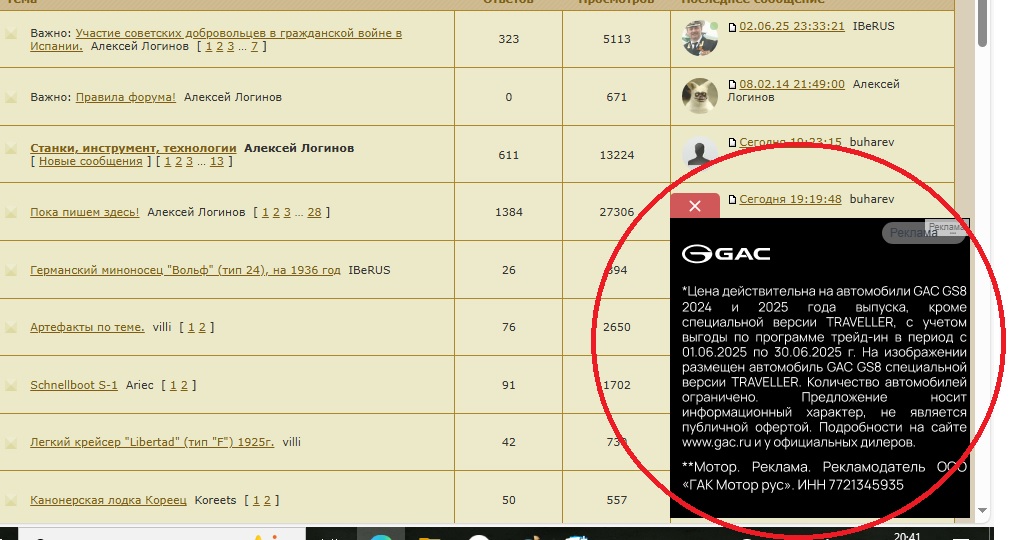Open the Германский миноносец "Вольф" topic
The height and width of the screenshot is (540, 1024).
tap(185, 270)
